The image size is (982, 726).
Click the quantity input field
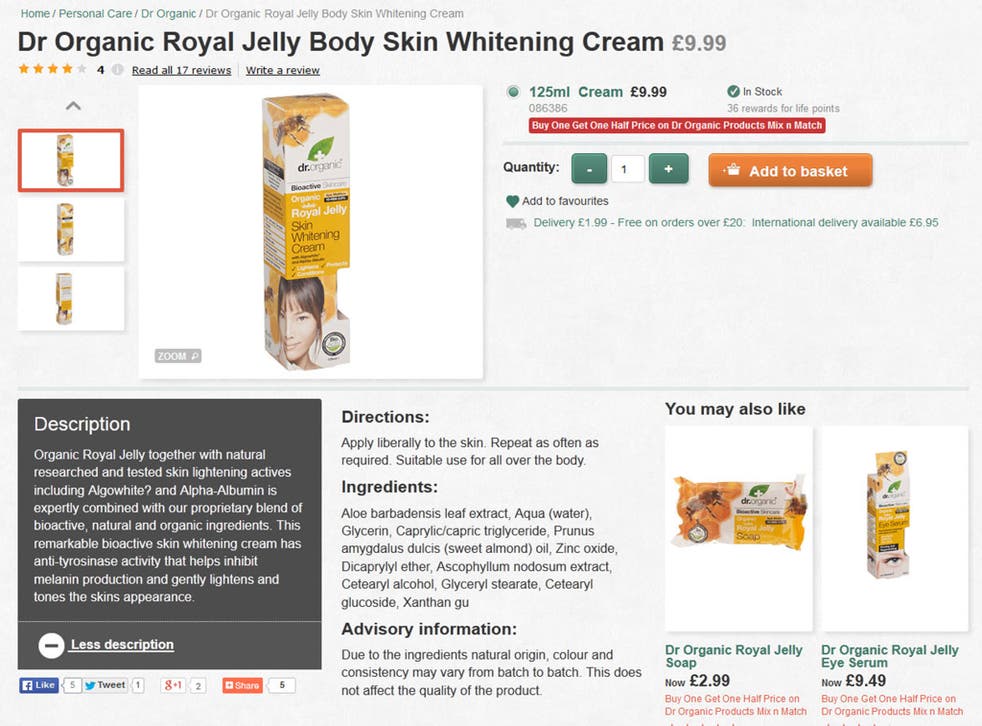click(x=628, y=169)
